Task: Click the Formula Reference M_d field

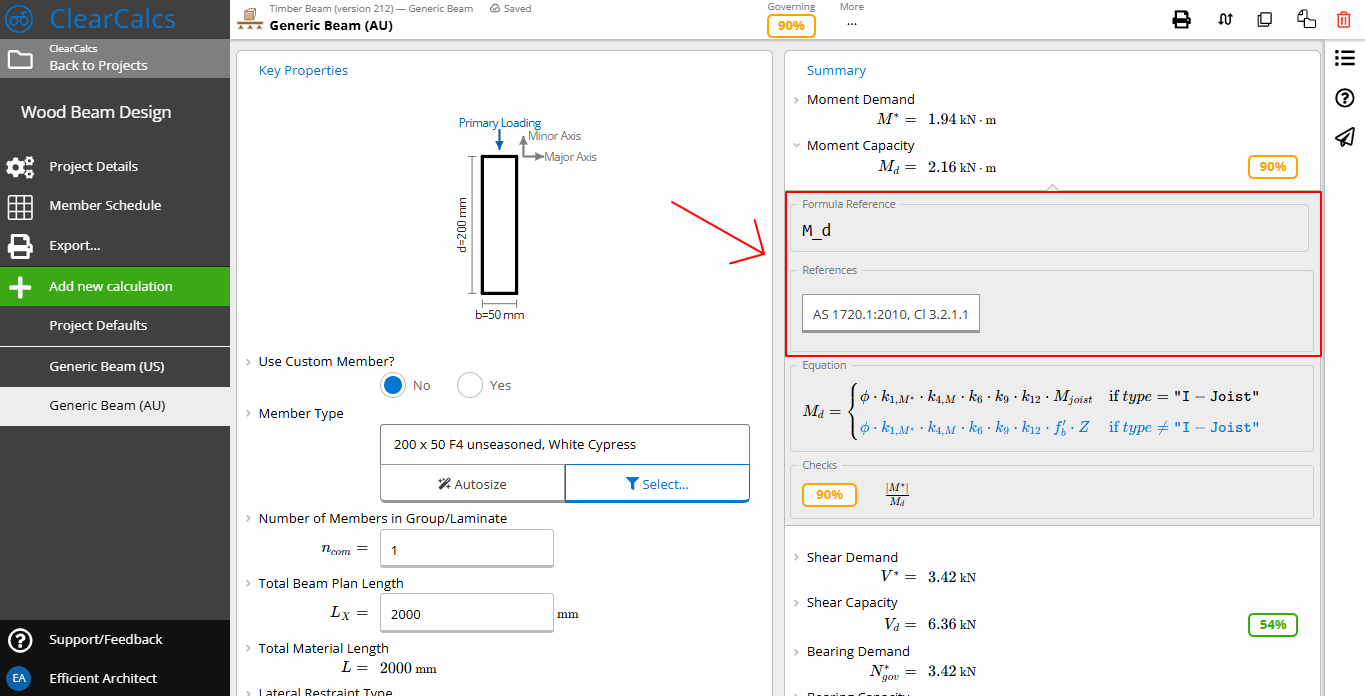Action: click(1052, 231)
